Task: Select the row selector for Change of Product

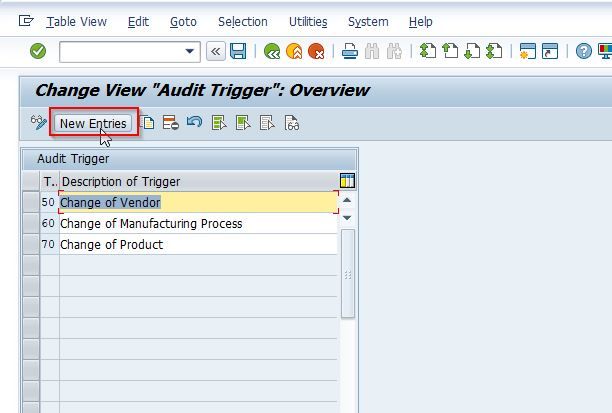Action: click(31, 244)
